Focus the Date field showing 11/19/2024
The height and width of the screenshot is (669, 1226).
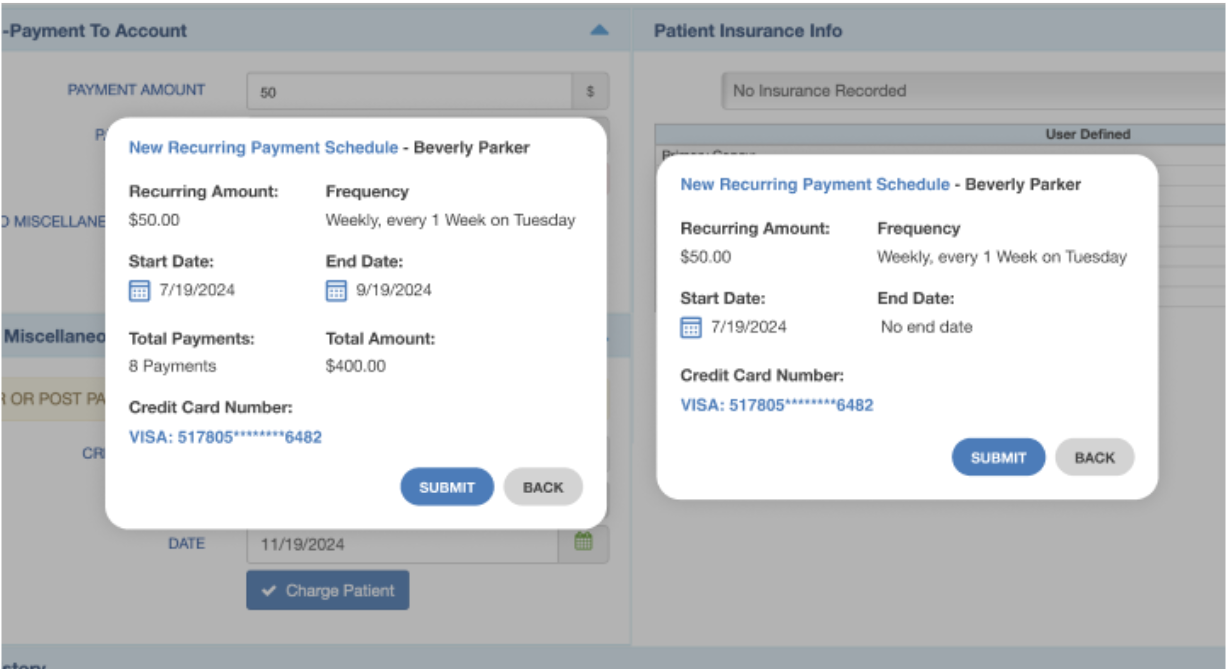(x=402, y=545)
